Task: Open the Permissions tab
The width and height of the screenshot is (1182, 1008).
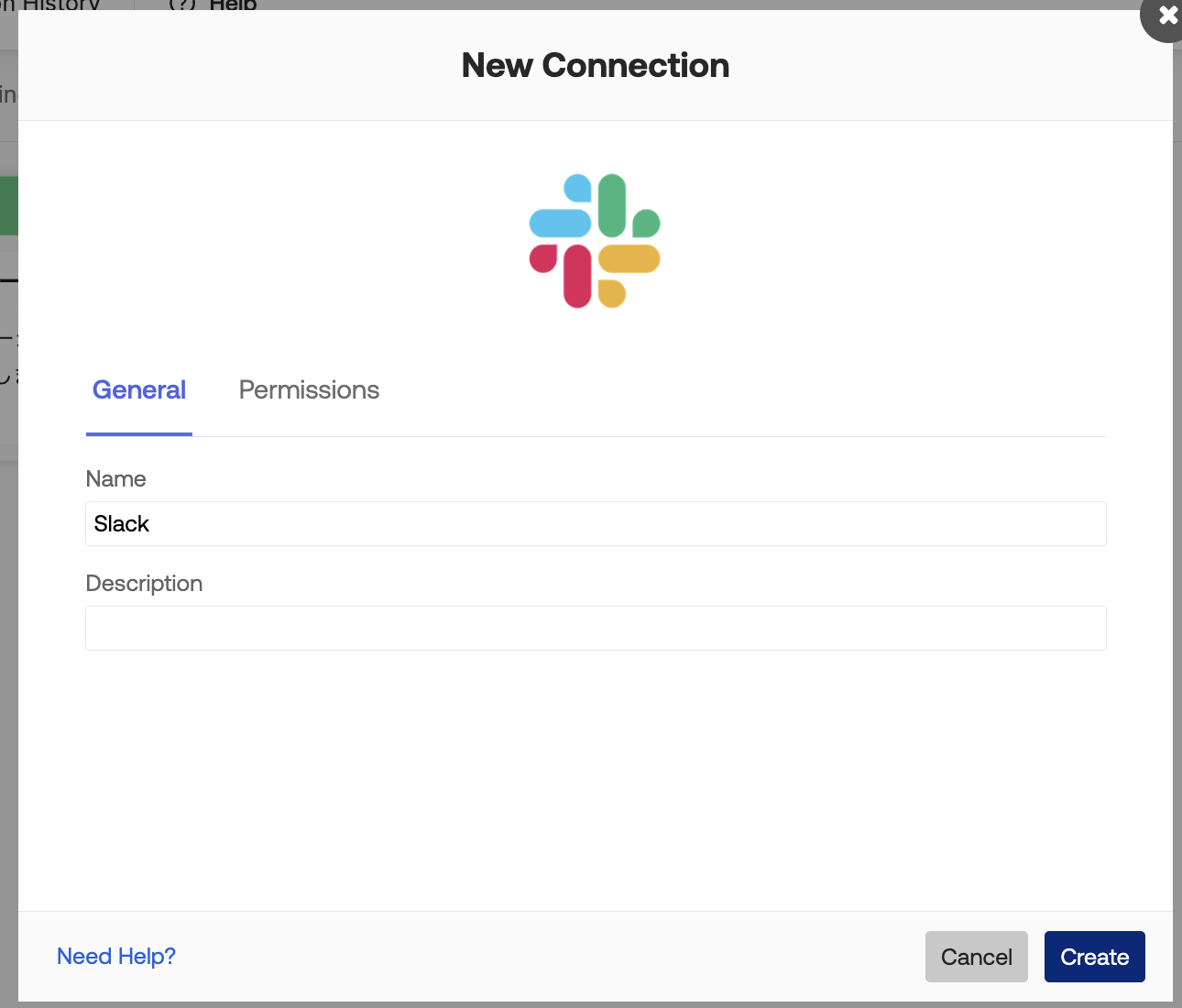Action: pos(309,390)
